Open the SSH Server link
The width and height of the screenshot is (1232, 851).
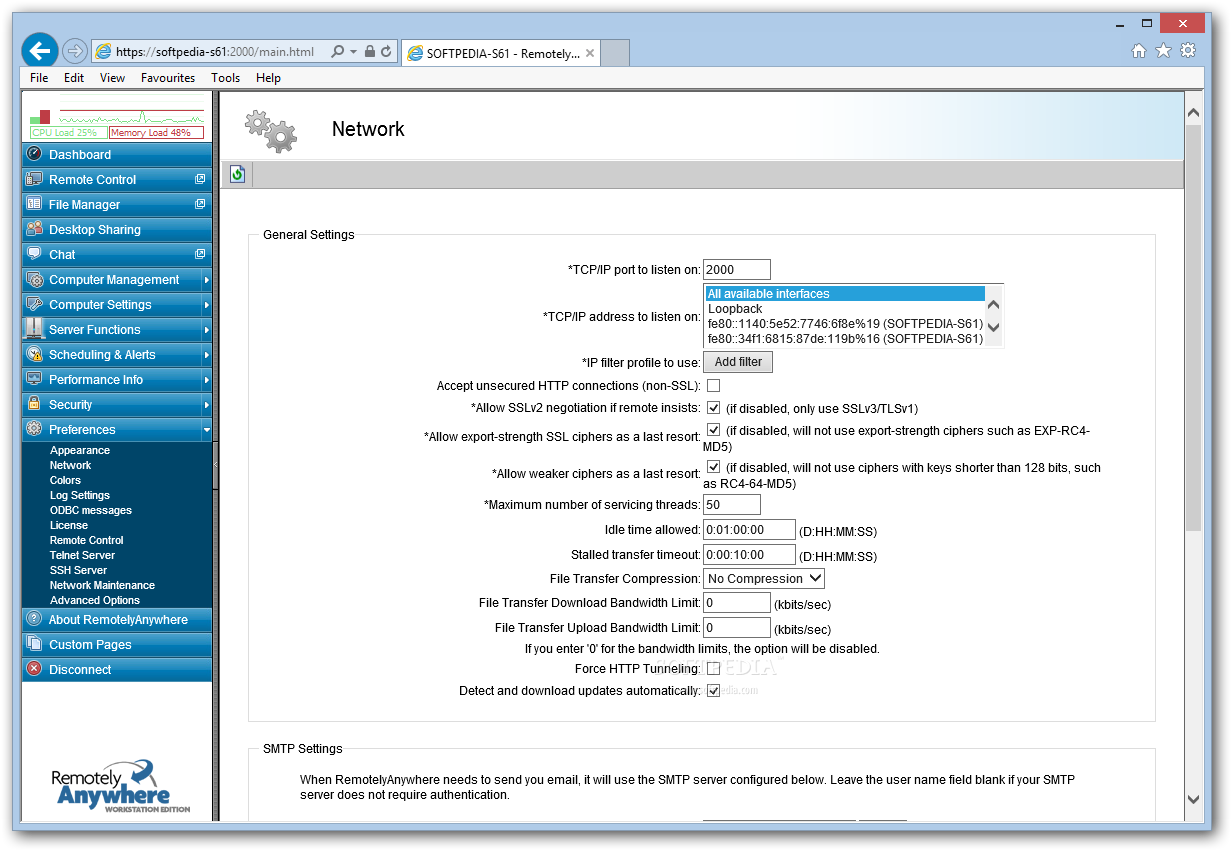pyautogui.click(x=78, y=570)
